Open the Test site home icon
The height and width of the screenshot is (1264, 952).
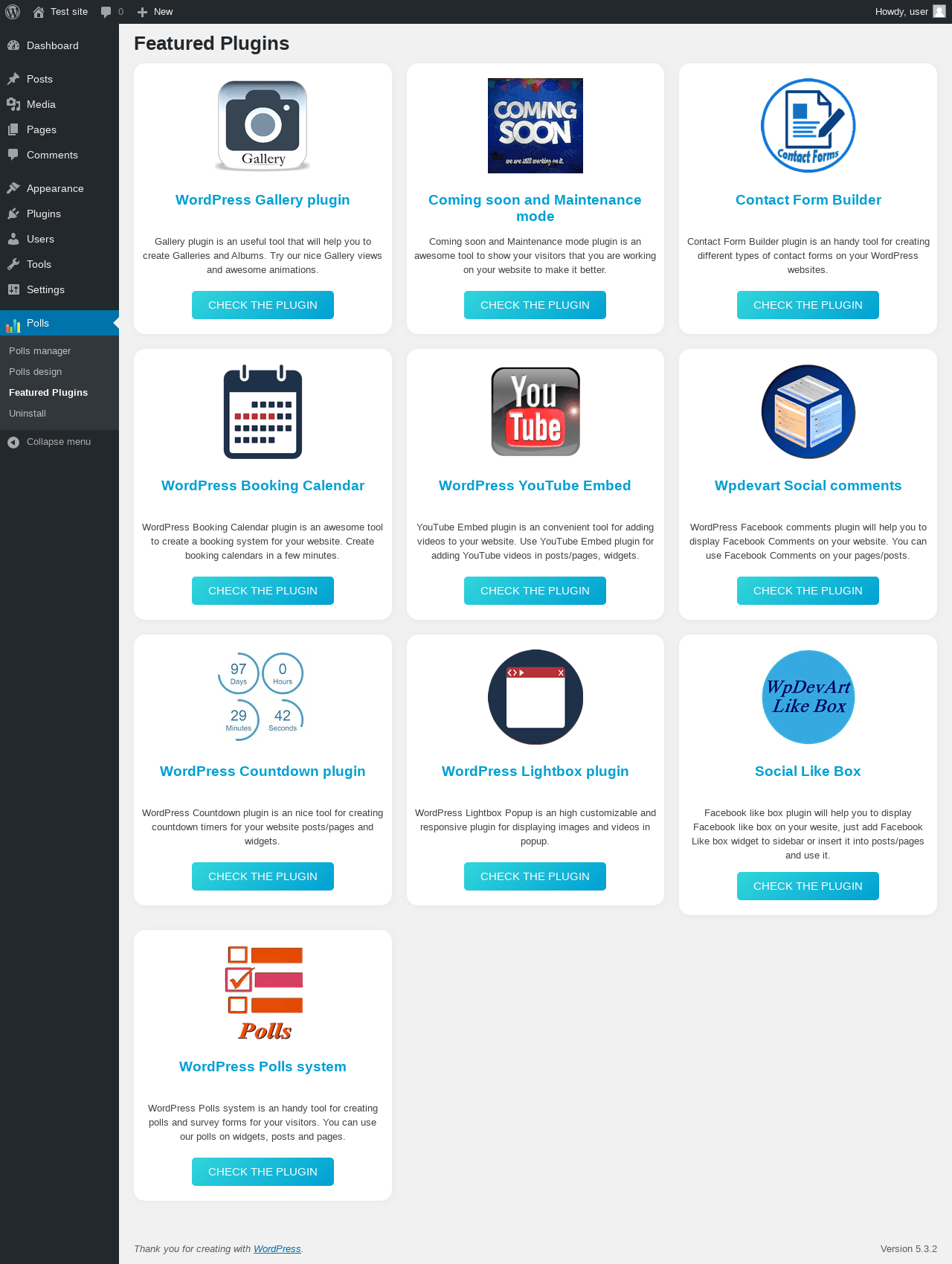tap(39, 12)
